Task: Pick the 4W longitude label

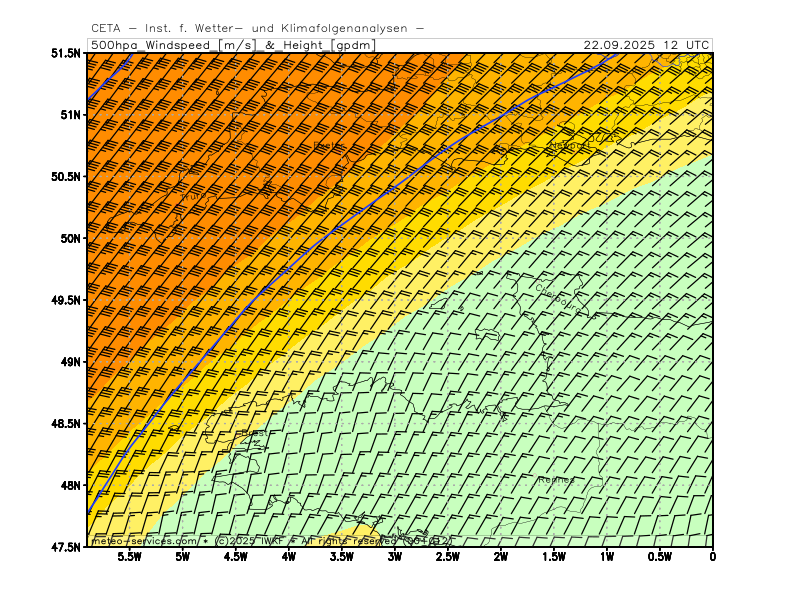Action: point(289,557)
